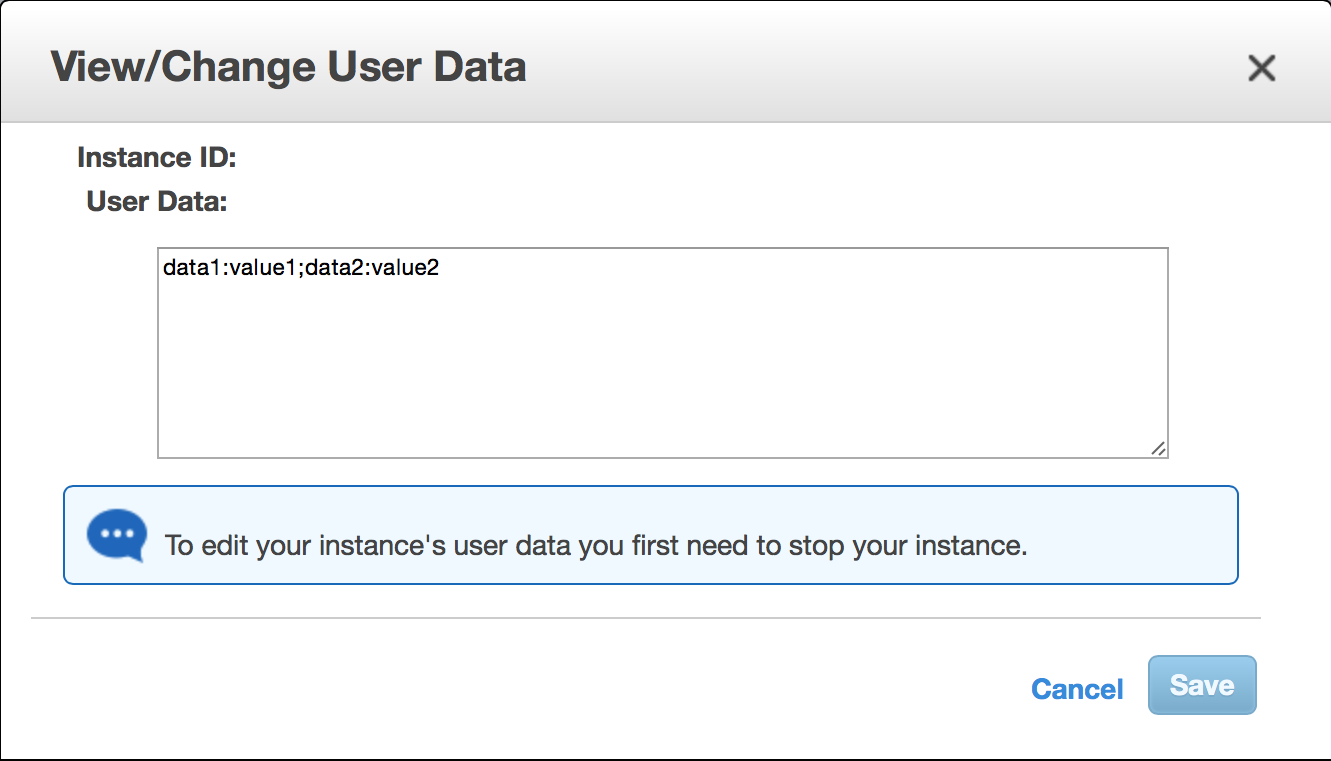Click the resize grip of the text box
Image resolution: width=1331 pixels, height=761 pixels.
click(x=1160, y=450)
